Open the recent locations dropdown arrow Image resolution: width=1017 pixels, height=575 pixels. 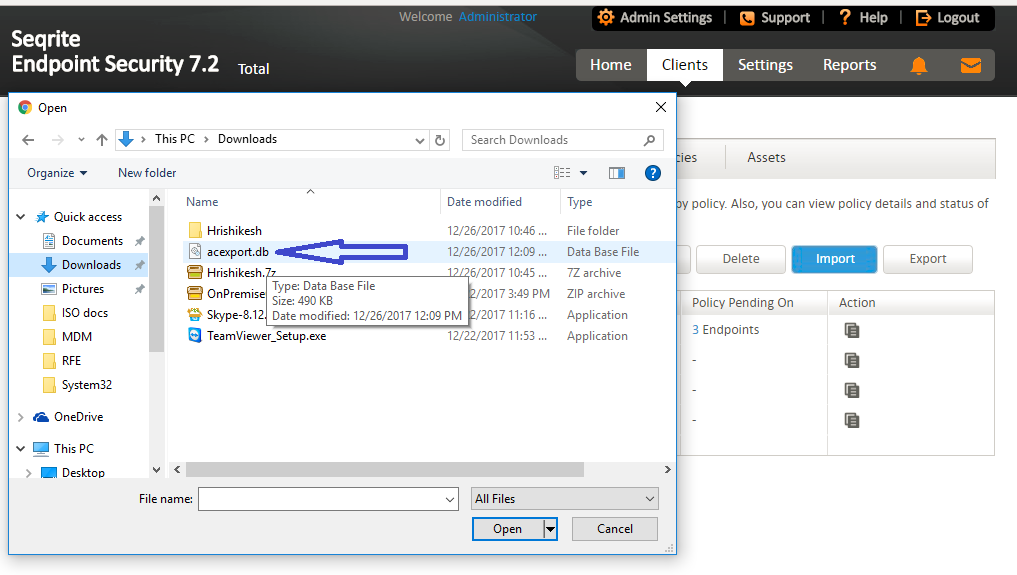point(81,140)
